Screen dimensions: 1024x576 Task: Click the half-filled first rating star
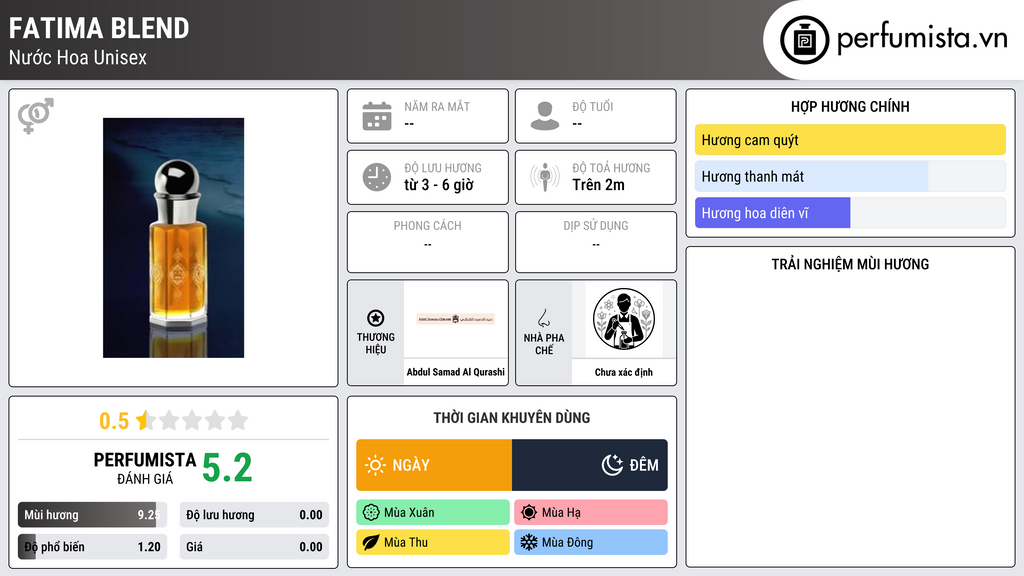click(145, 420)
